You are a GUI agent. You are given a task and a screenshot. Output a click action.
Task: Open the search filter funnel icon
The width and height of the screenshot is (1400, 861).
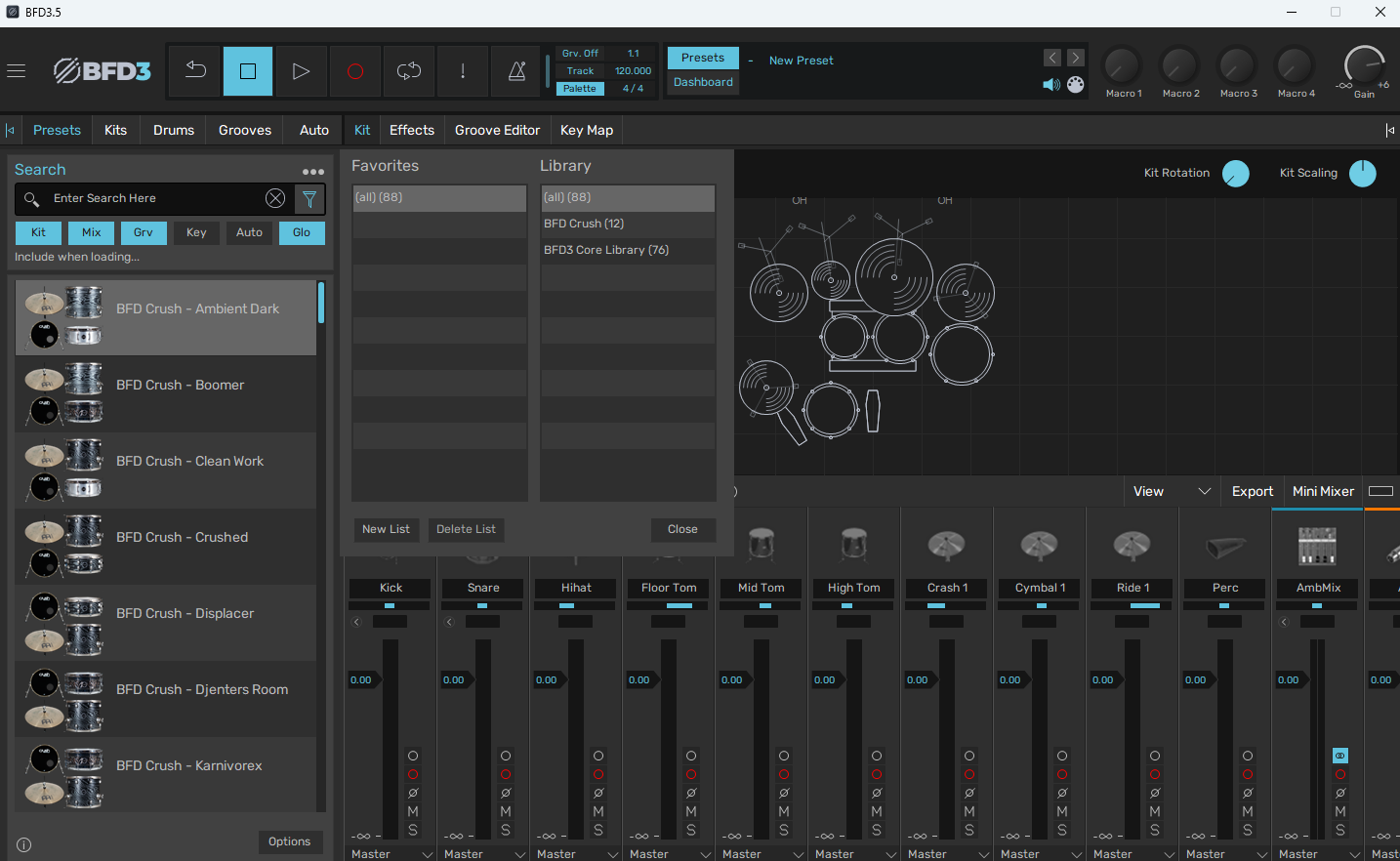pyautogui.click(x=309, y=199)
